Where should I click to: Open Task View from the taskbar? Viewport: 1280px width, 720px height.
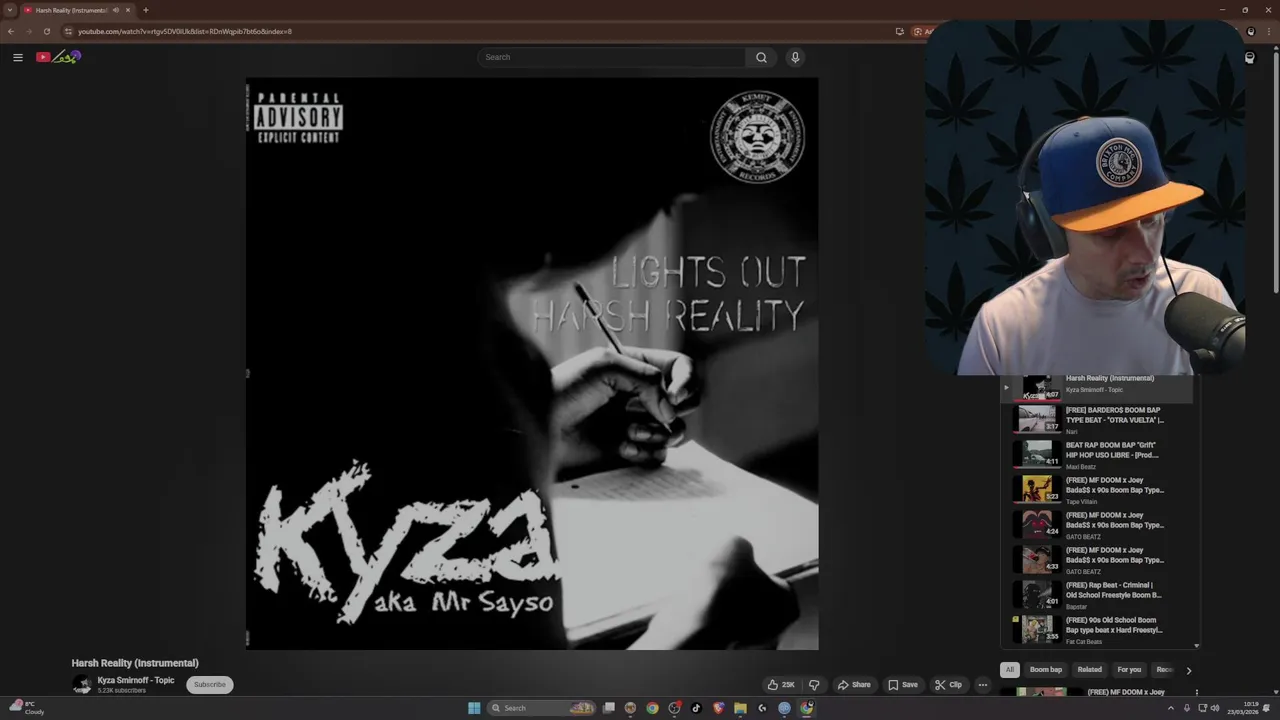pyautogui.click(x=609, y=708)
